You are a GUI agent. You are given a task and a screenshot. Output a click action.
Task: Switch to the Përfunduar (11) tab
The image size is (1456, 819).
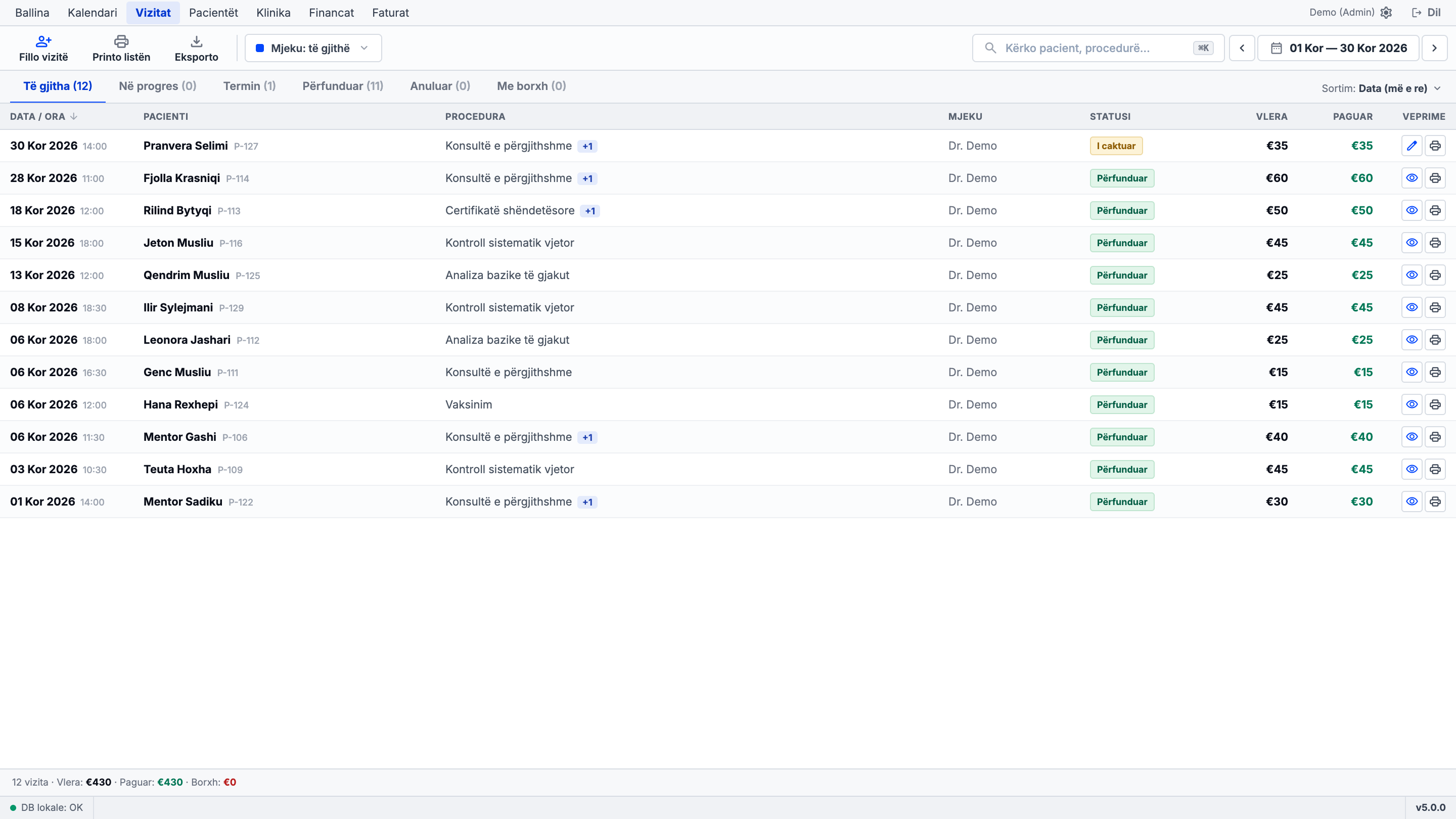click(343, 86)
